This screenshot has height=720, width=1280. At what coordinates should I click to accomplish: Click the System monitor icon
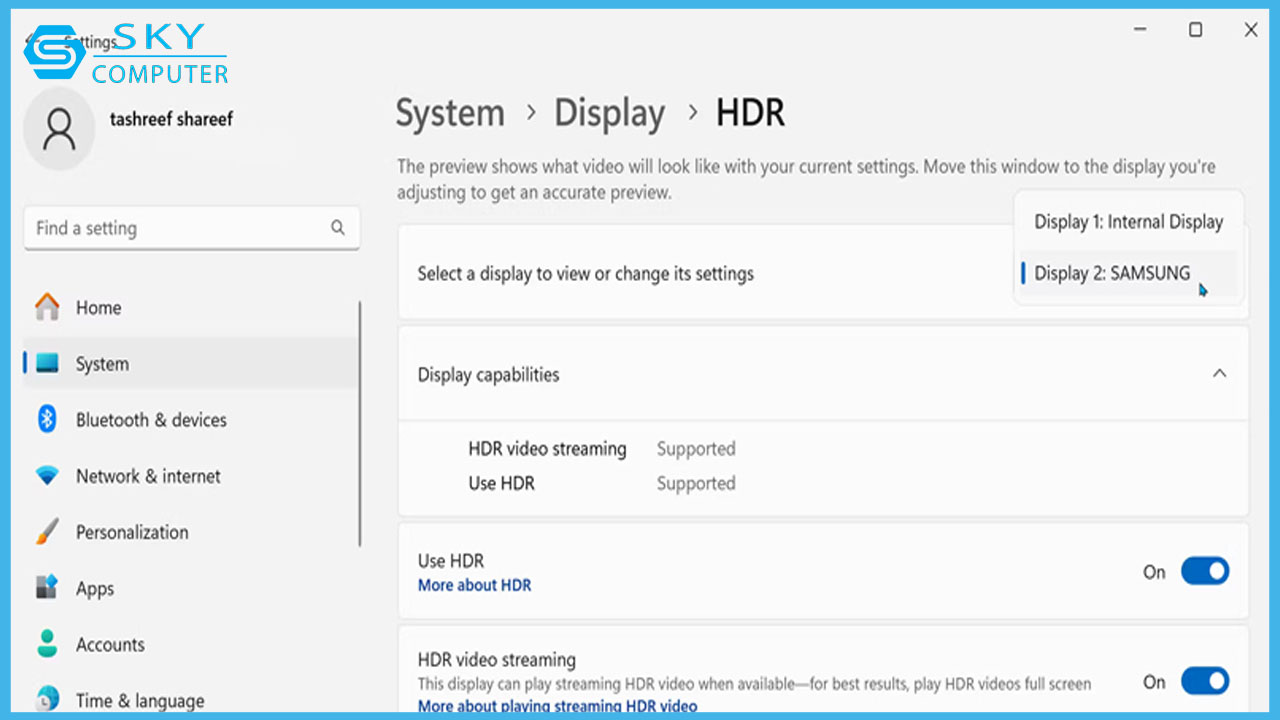pos(47,364)
